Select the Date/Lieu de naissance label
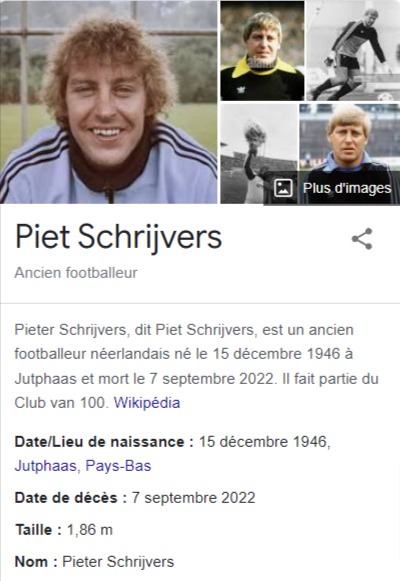The height and width of the screenshot is (581, 400). [x=104, y=442]
